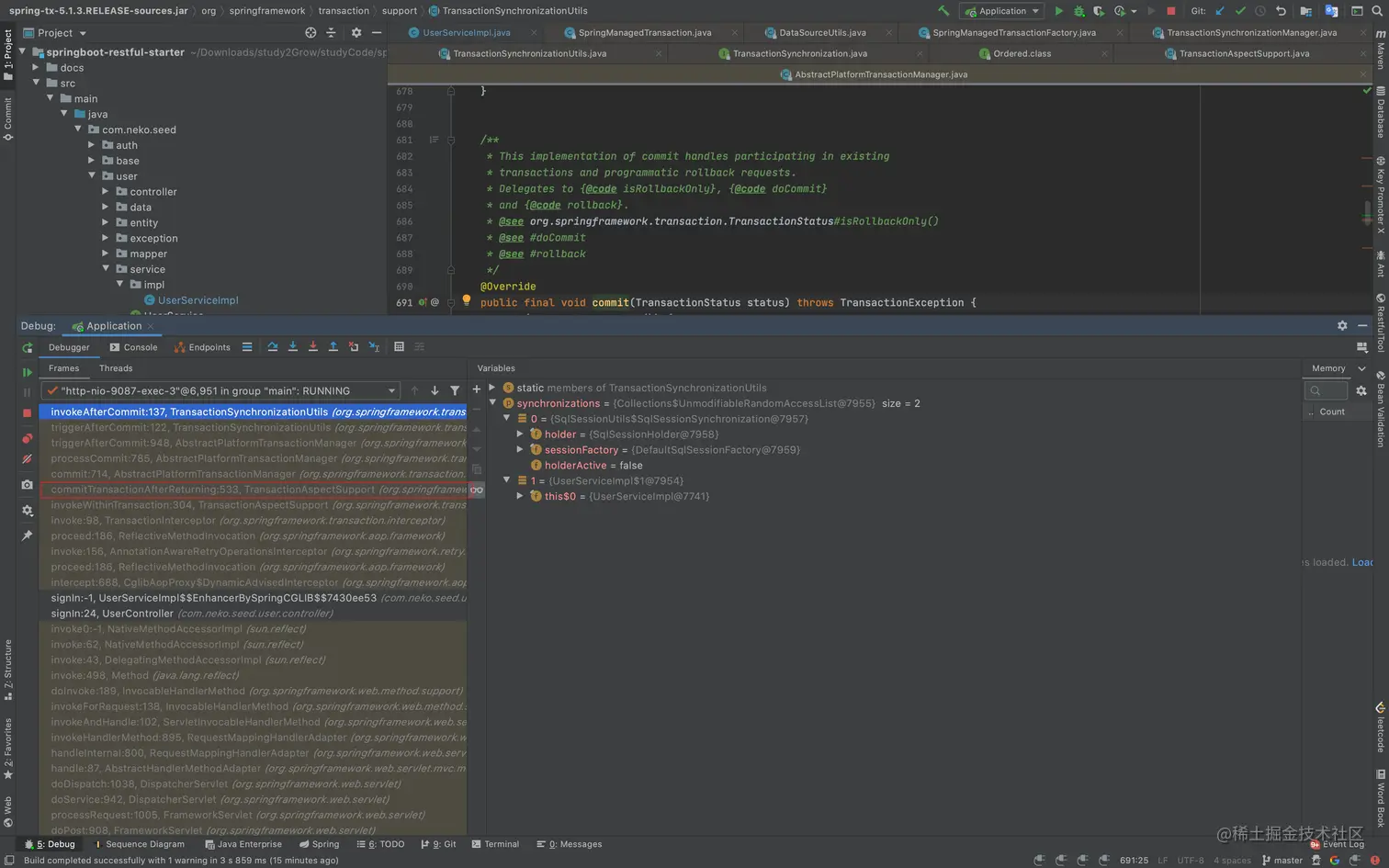Click the Force Step Into red arrow

(x=313, y=347)
